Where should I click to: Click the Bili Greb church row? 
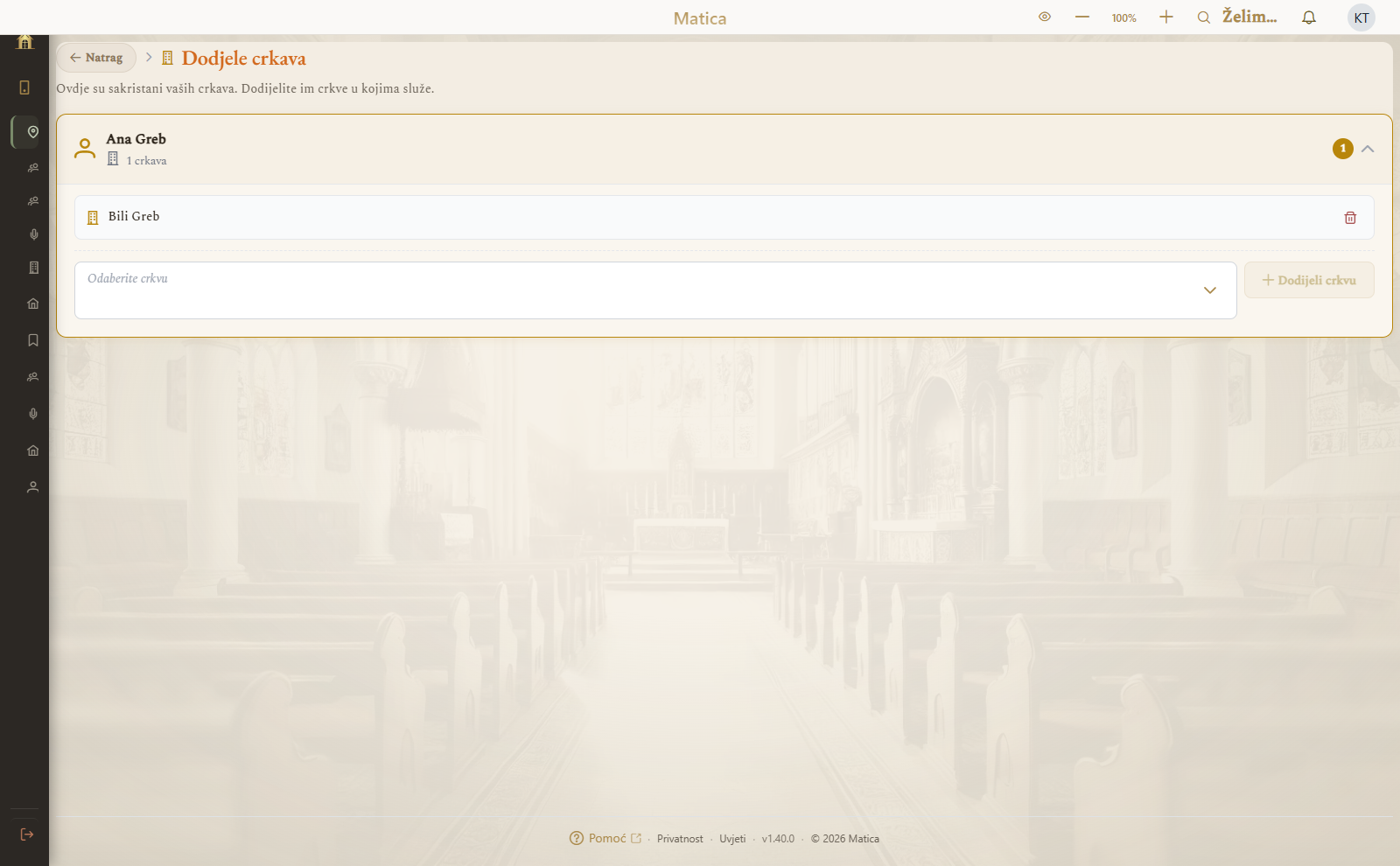coord(724,217)
